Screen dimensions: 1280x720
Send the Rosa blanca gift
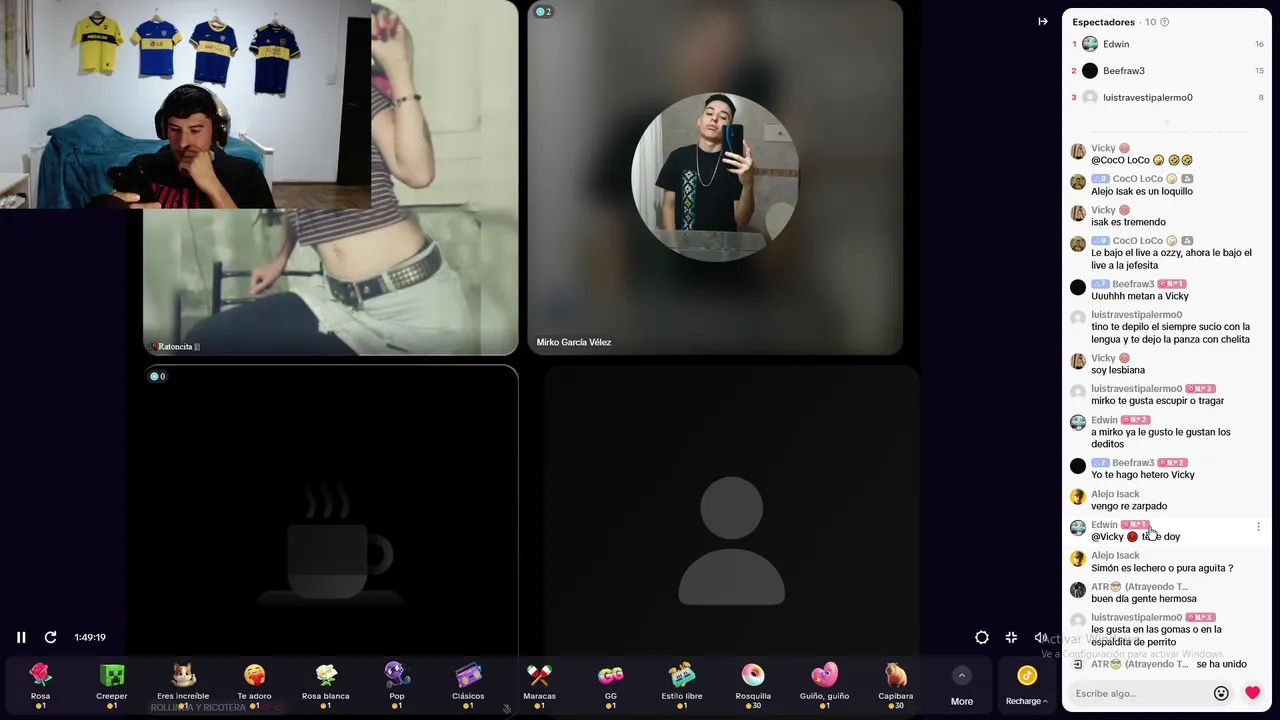click(x=326, y=685)
